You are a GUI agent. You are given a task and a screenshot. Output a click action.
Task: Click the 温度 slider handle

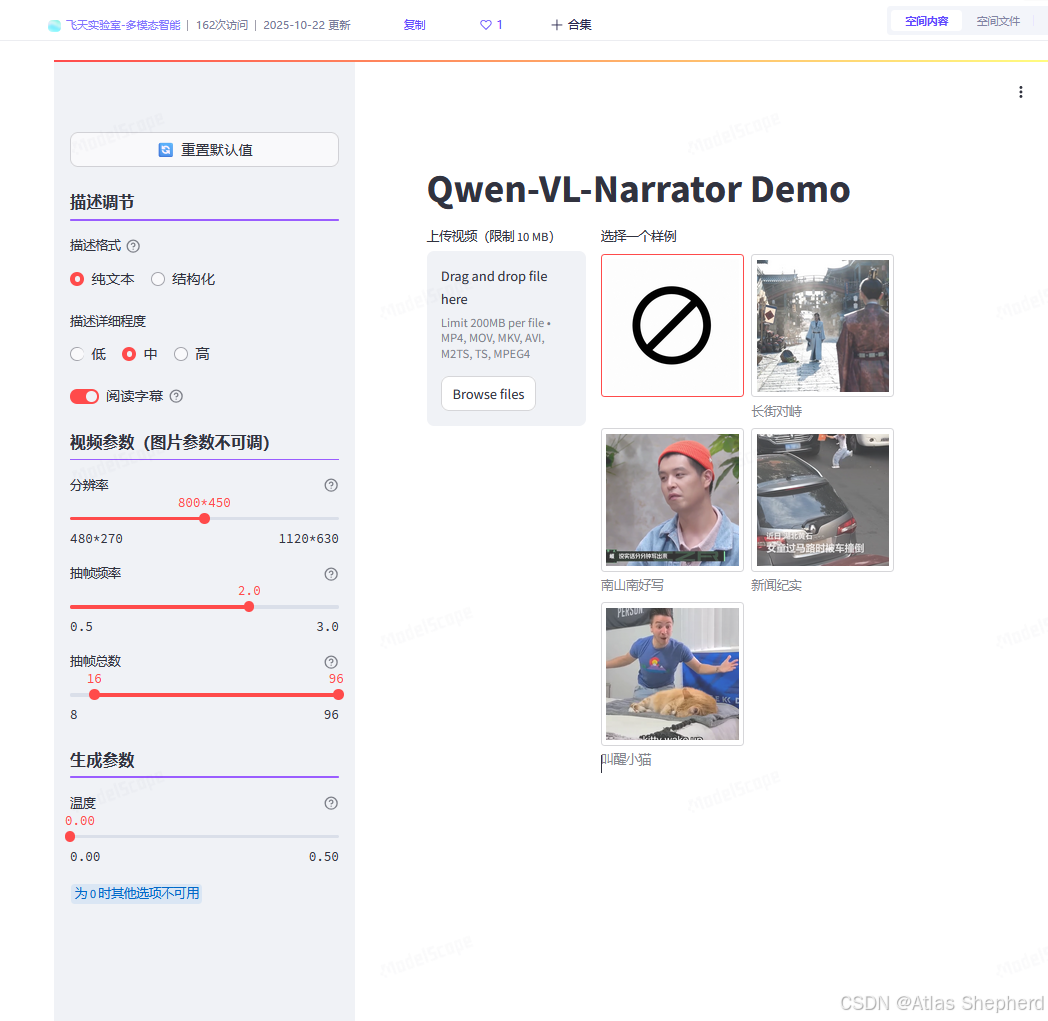tap(70, 837)
